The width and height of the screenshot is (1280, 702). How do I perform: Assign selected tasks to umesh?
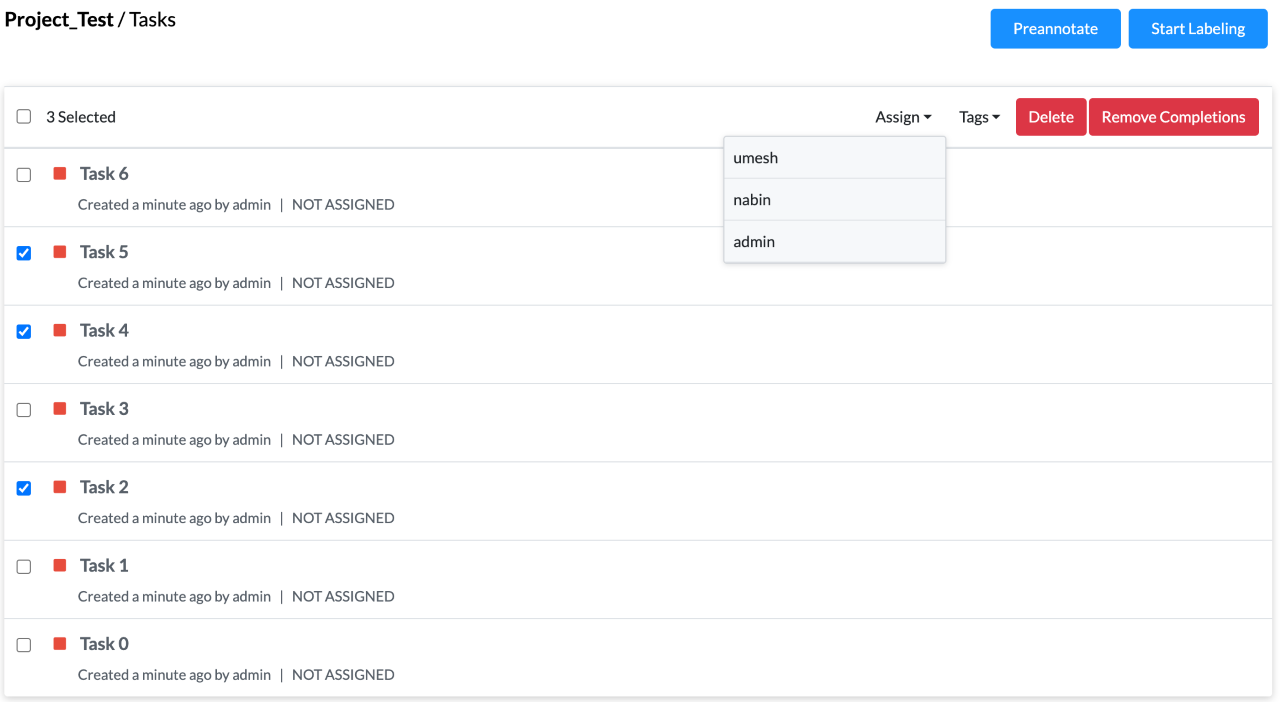[835, 158]
